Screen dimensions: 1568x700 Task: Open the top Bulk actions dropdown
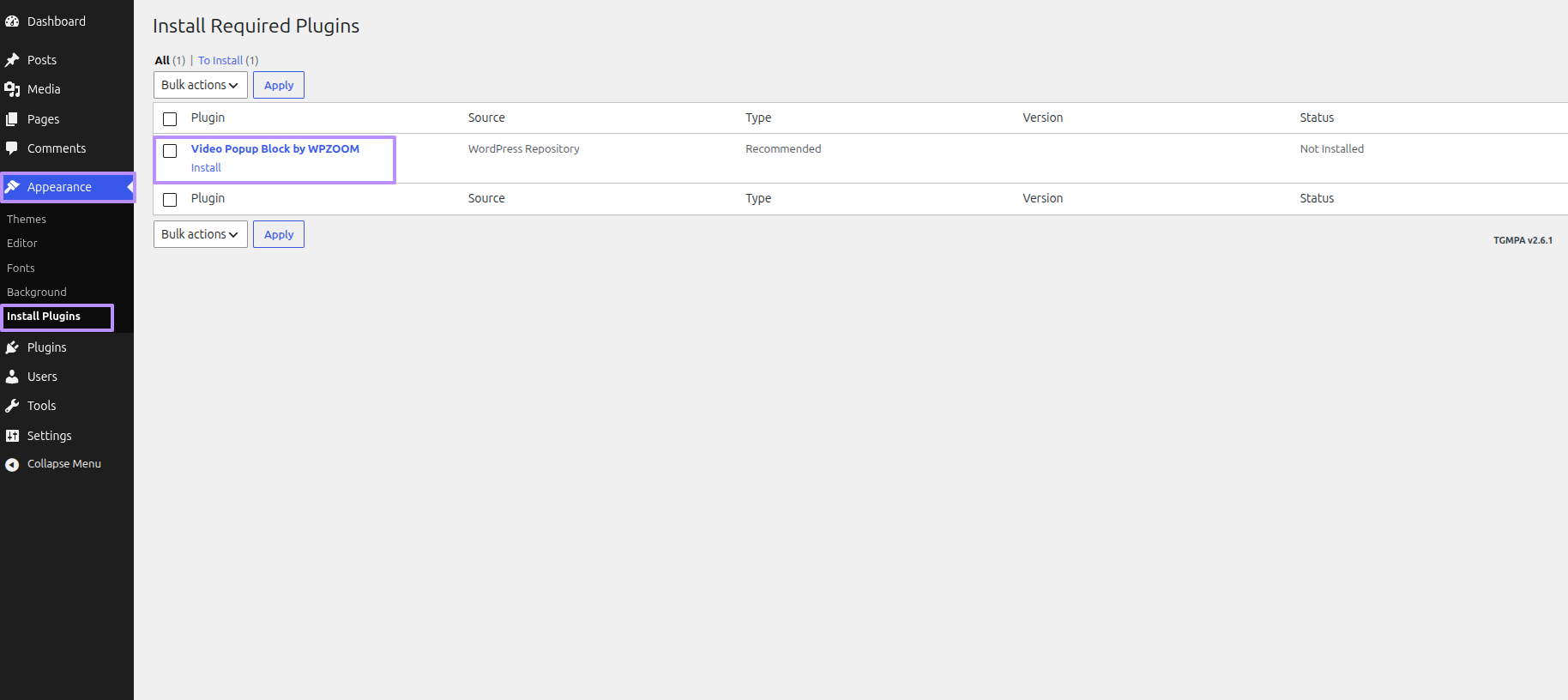pos(201,85)
